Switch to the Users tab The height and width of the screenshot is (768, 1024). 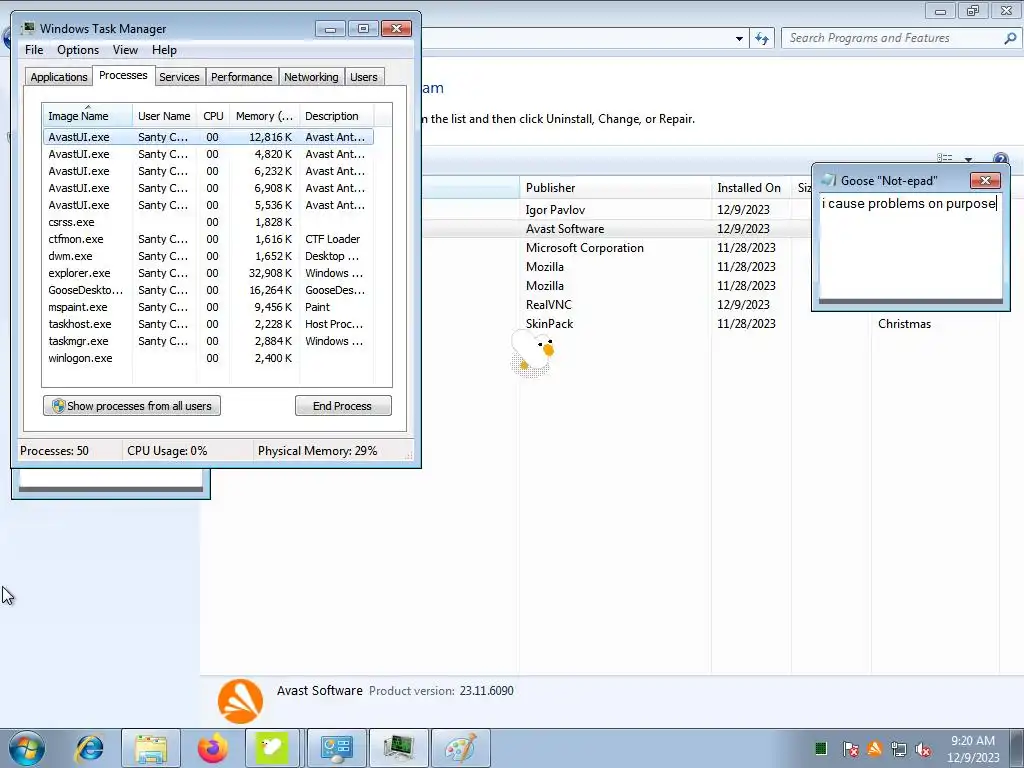364,77
